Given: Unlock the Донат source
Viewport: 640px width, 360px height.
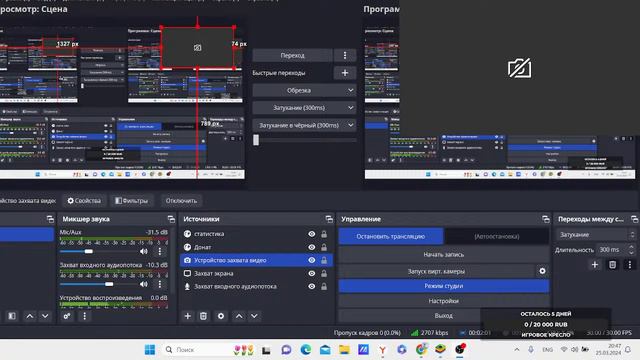Looking at the screenshot, I should 324,247.
